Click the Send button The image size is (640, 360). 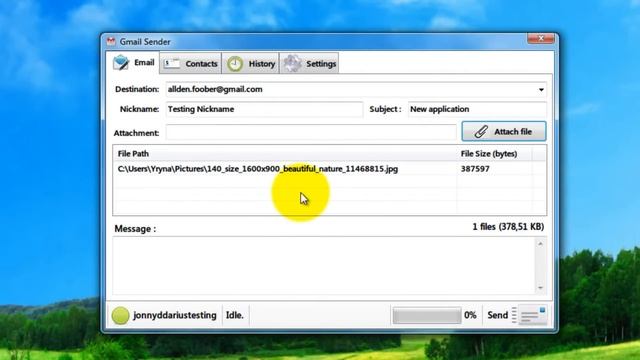(x=498, y=315)
